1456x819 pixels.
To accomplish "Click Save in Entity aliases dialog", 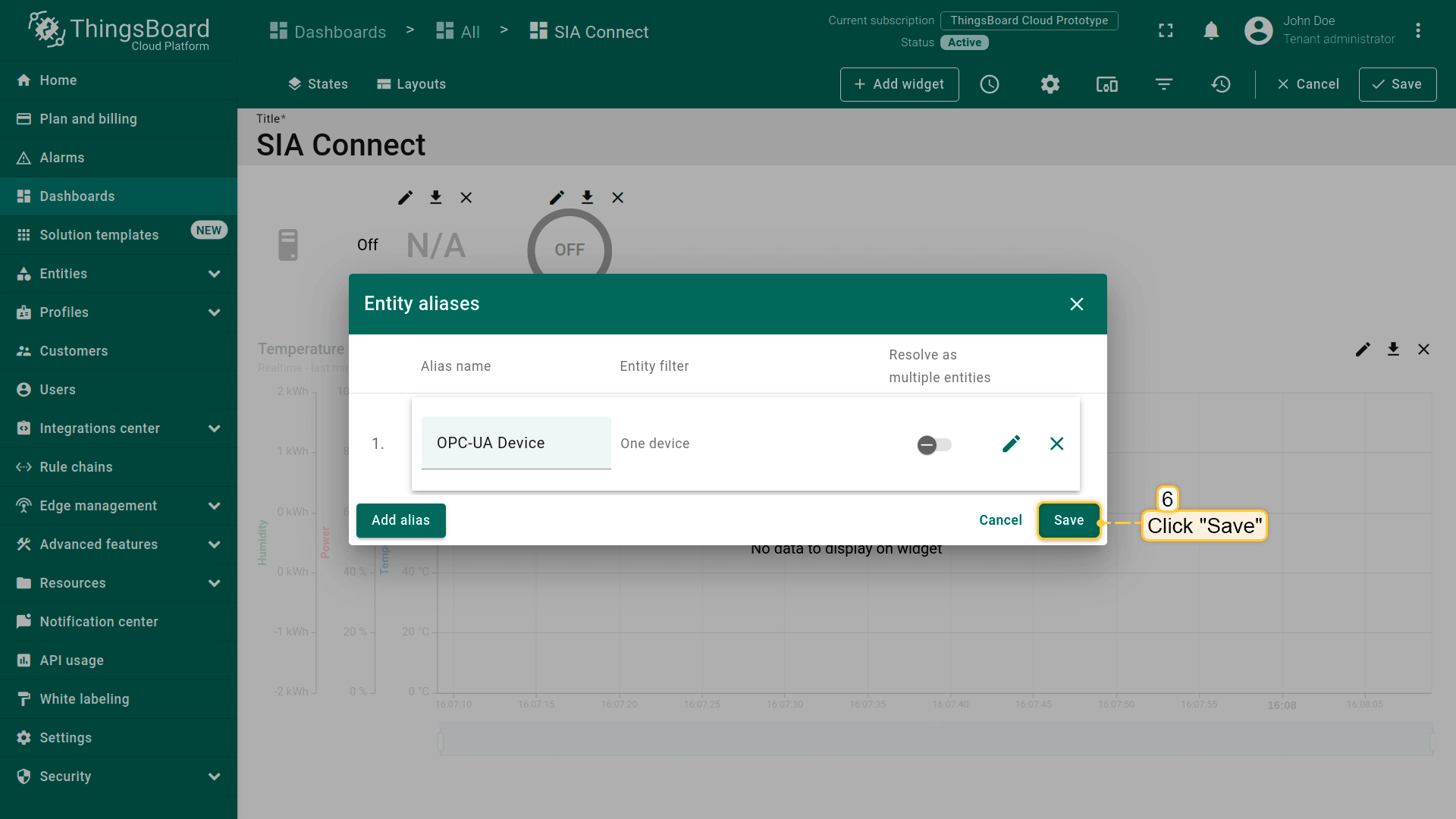I will (x=1068, y=520).
